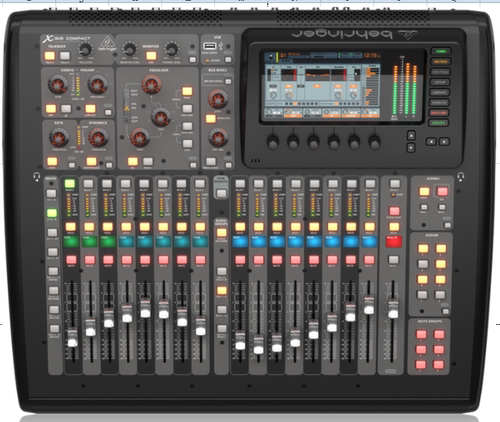Screen dimensions: 500x422
Task: Toggle Mute on the first channel strip
Action: pos(71,260)
